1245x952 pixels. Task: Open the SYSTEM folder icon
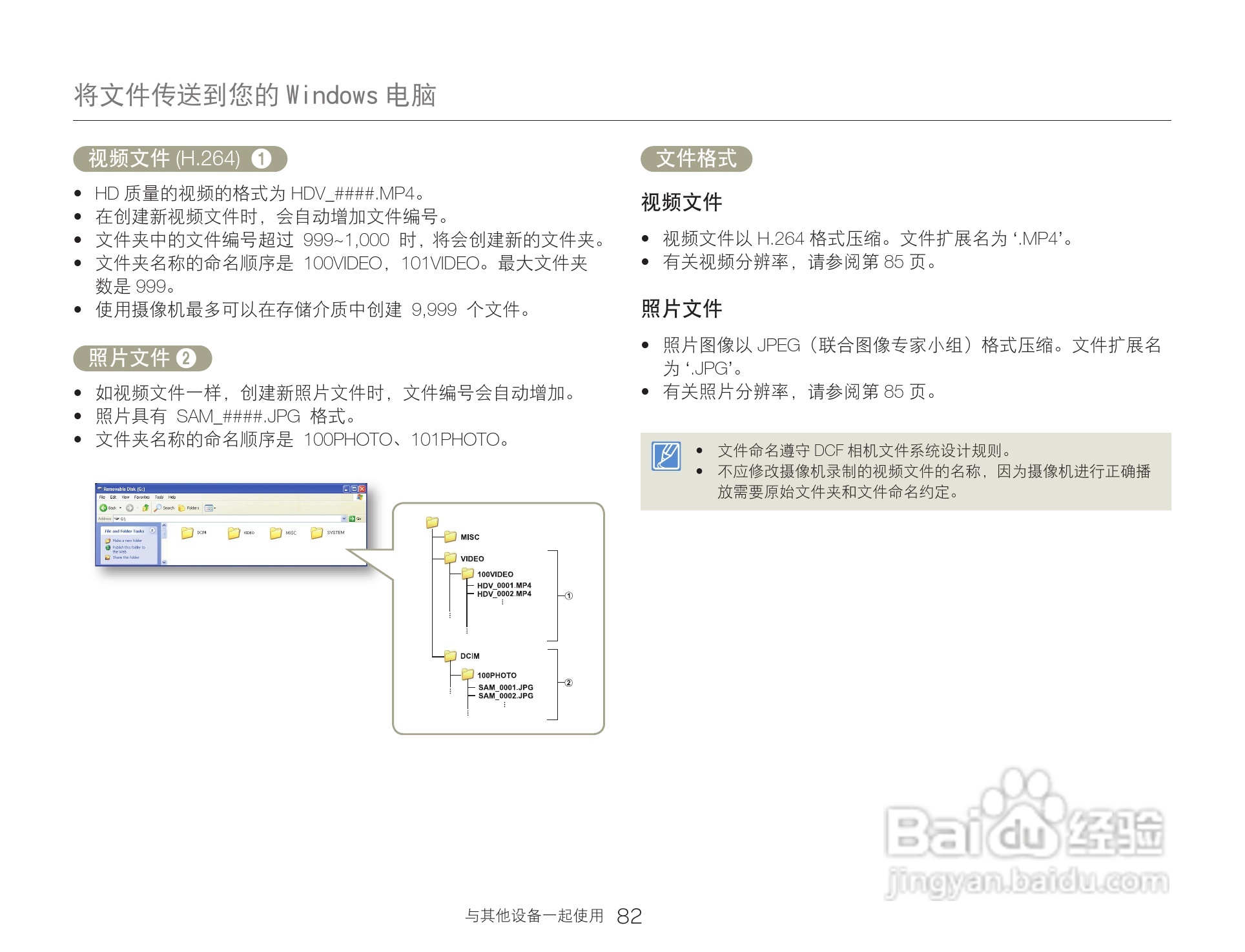click(316, 533)
